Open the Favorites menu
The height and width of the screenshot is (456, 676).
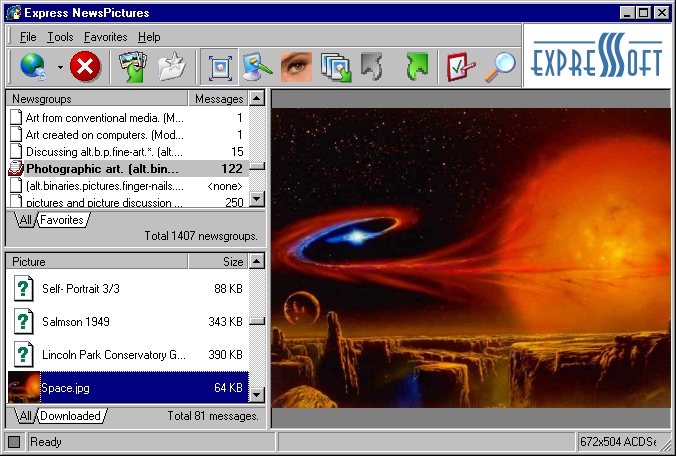click(x=105, y=37)
